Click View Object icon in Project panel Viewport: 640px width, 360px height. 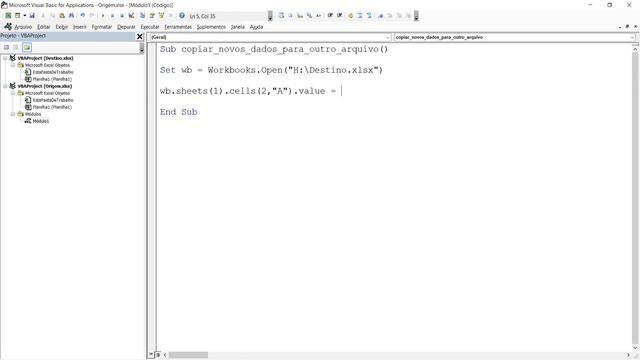[x=16, y=47]
